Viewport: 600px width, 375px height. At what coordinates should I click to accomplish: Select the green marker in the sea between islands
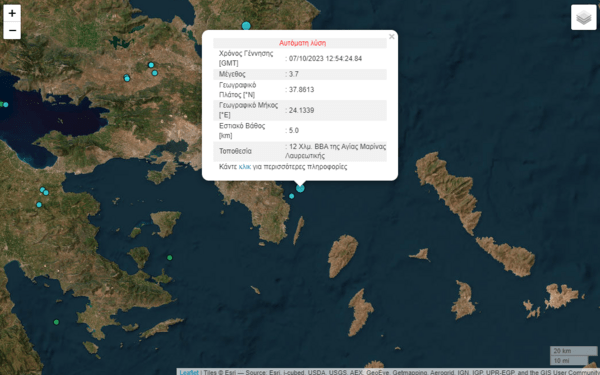170,258
